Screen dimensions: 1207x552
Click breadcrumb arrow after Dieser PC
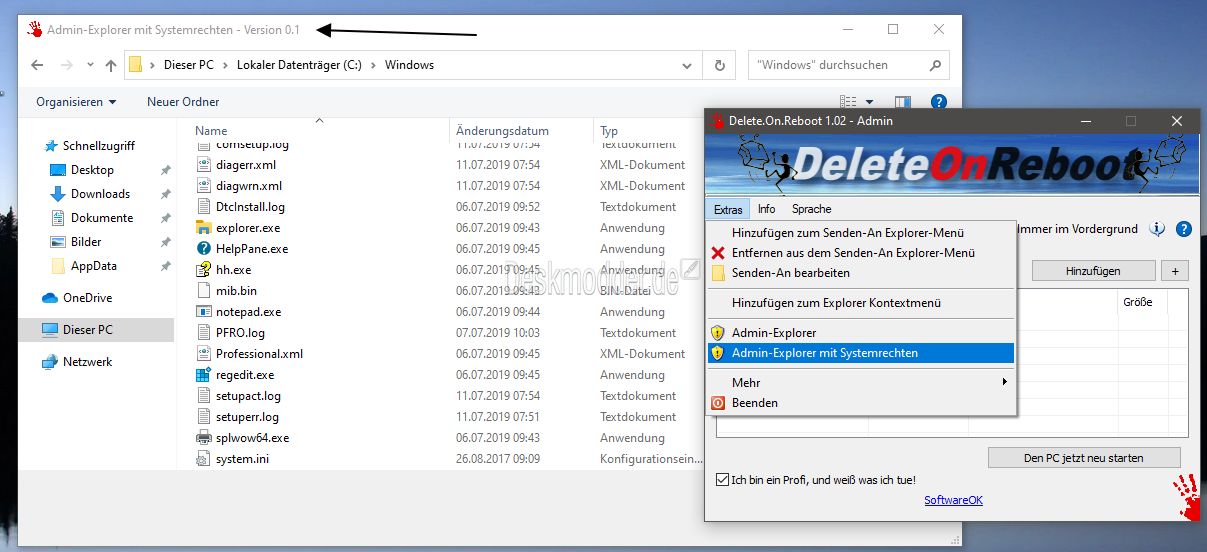[225, 65]
